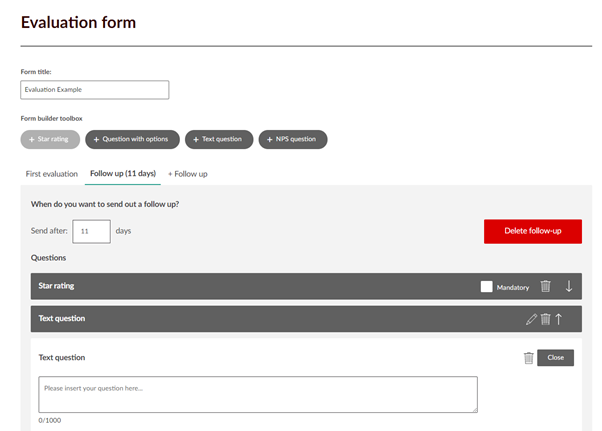The height and width of the screenshot is (431, 602).
Task: Add a new tab with + Follow up
Action: (188, 174)
